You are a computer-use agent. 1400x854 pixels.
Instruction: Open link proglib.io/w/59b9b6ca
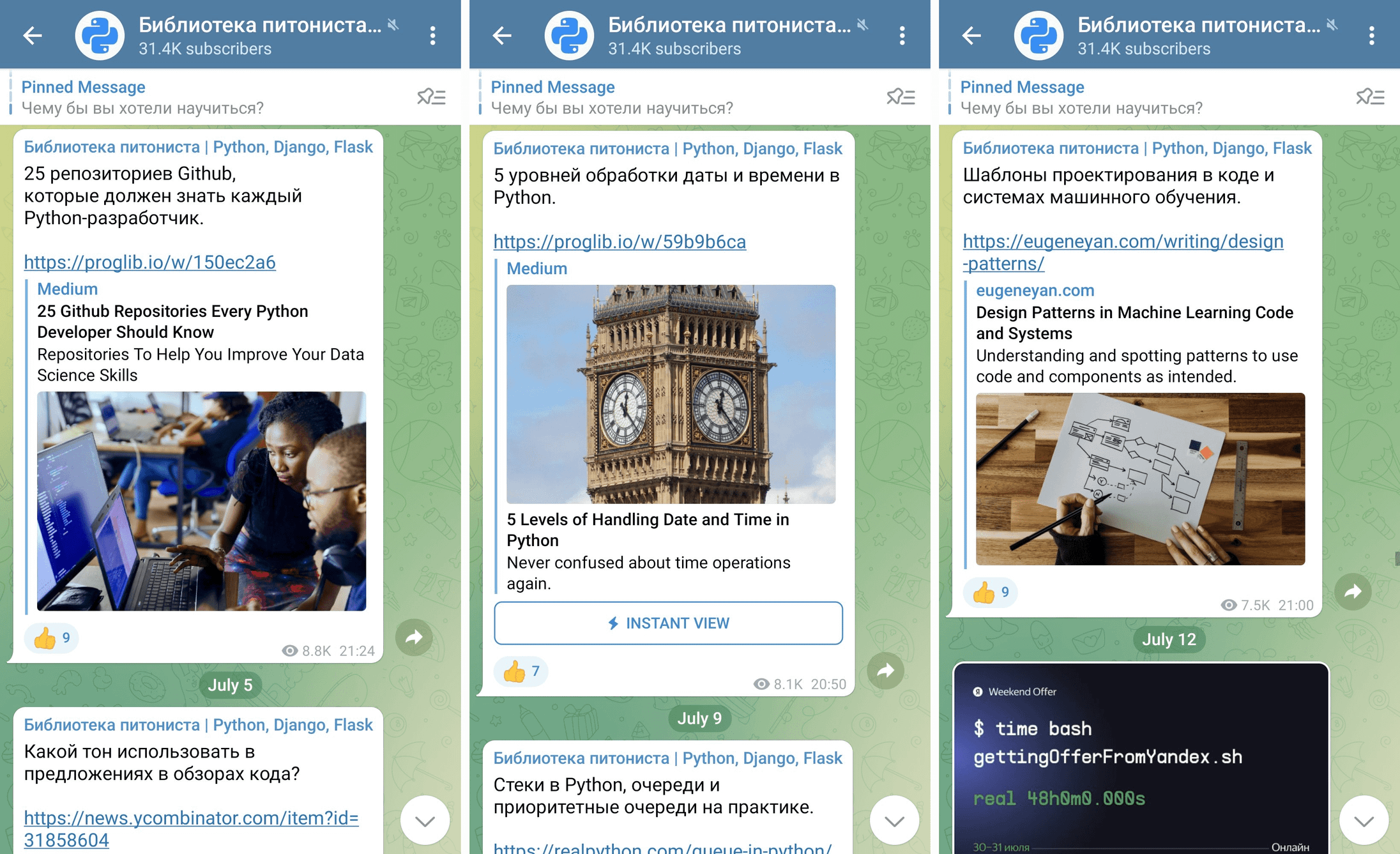coord(620,241)
